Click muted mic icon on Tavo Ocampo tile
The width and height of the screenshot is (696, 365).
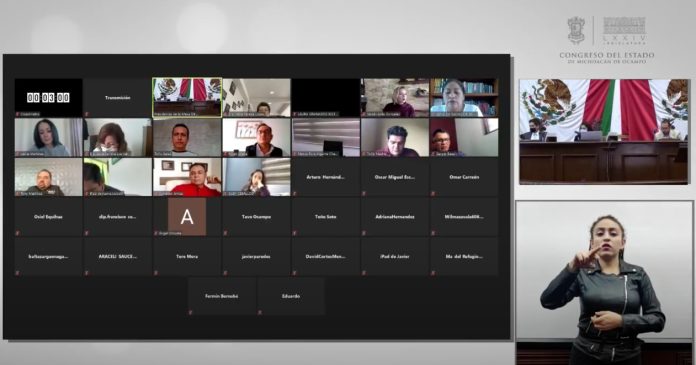225,233
